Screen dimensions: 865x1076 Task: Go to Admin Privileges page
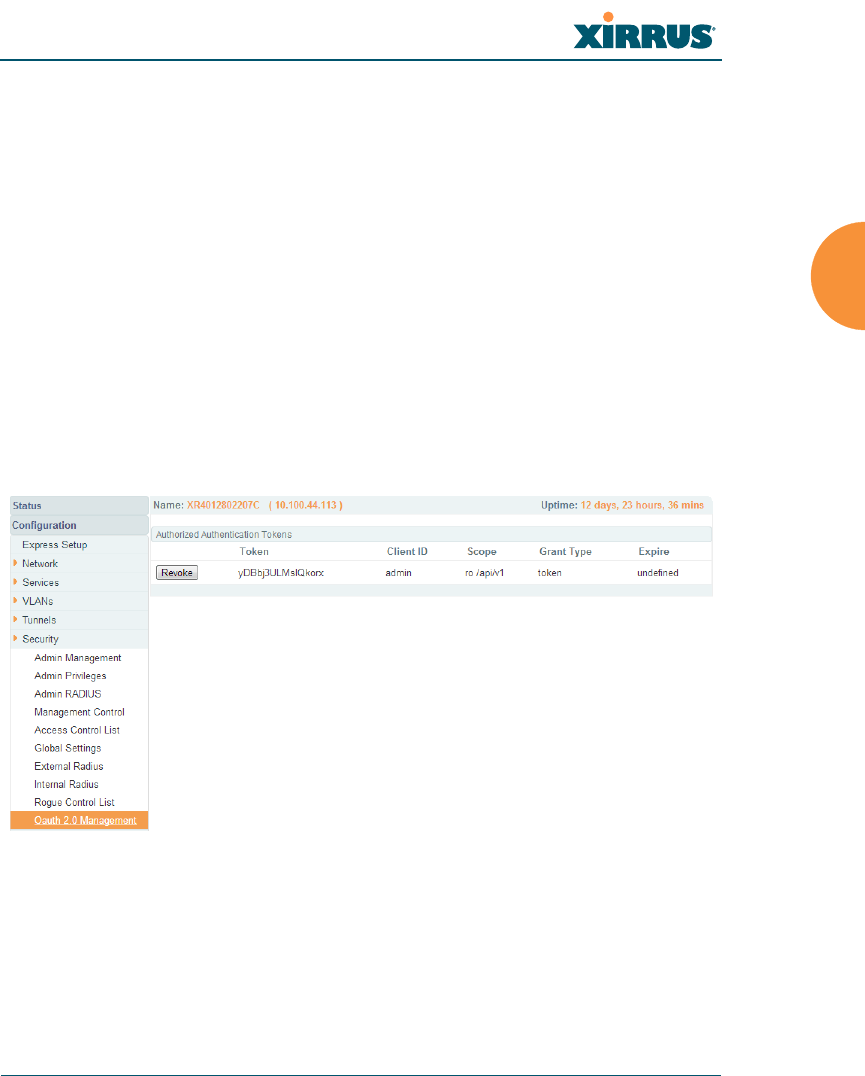(x=70, y=676)
